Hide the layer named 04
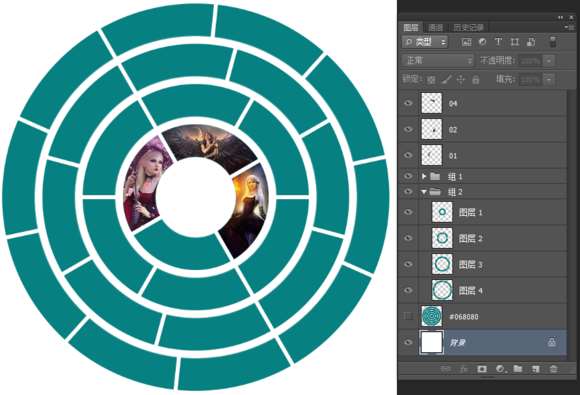Screen dimensions: 580x395 pyautogui.click(x=408, y=103)
